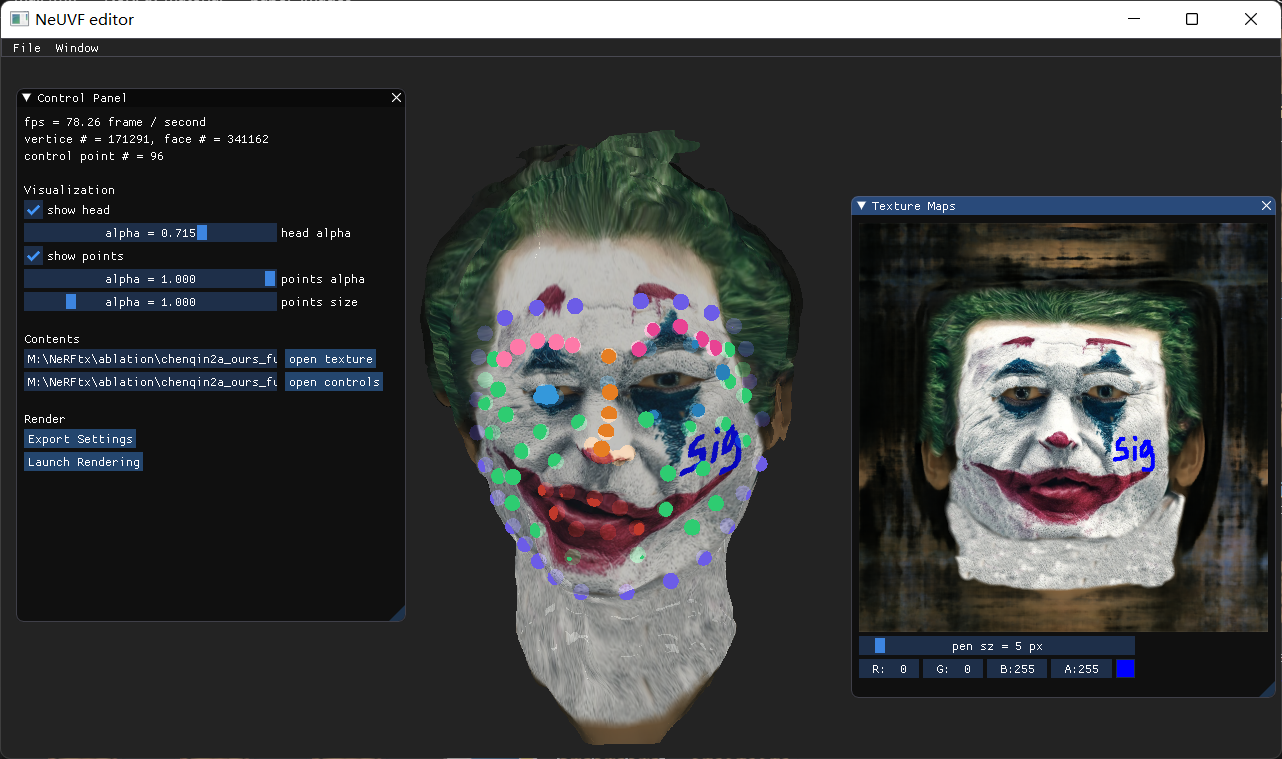Click the texture file path field
Screen dimensions: 1282x759
[x=150, y=359]
